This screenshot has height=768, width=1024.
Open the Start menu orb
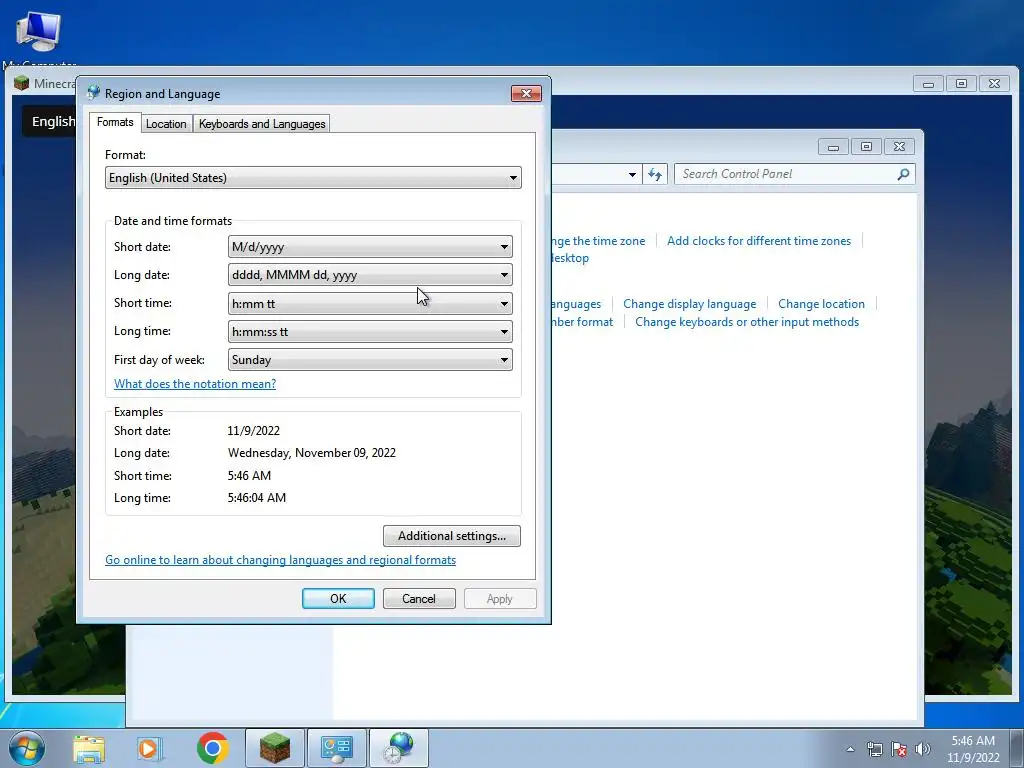26,748
